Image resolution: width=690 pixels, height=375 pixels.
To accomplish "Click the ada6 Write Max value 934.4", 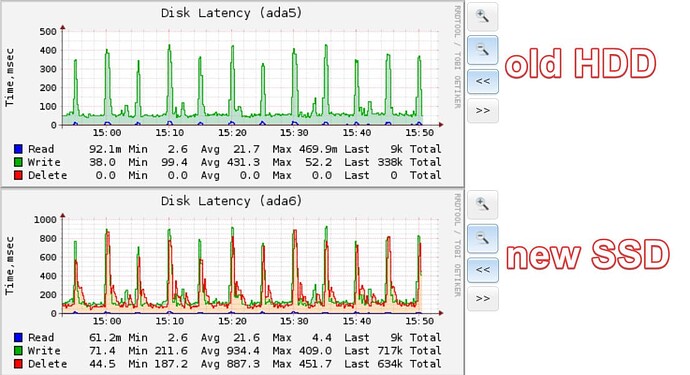I will coord(243,351).
